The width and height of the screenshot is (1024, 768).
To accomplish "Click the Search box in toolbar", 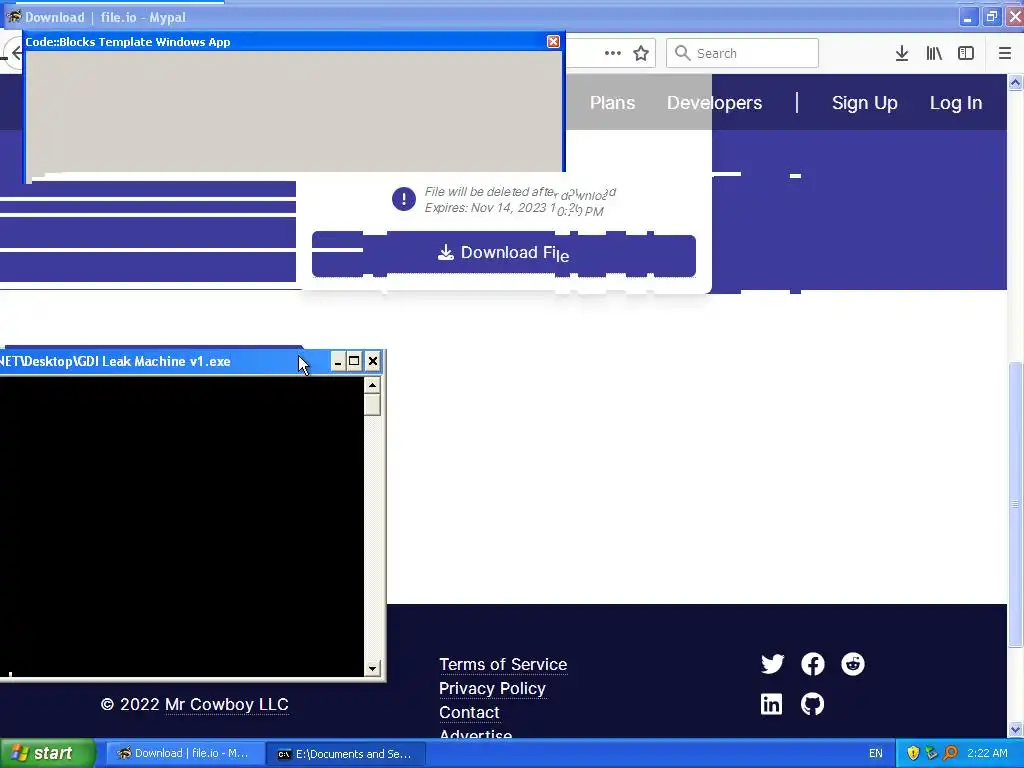I will (x=743, y=53).
